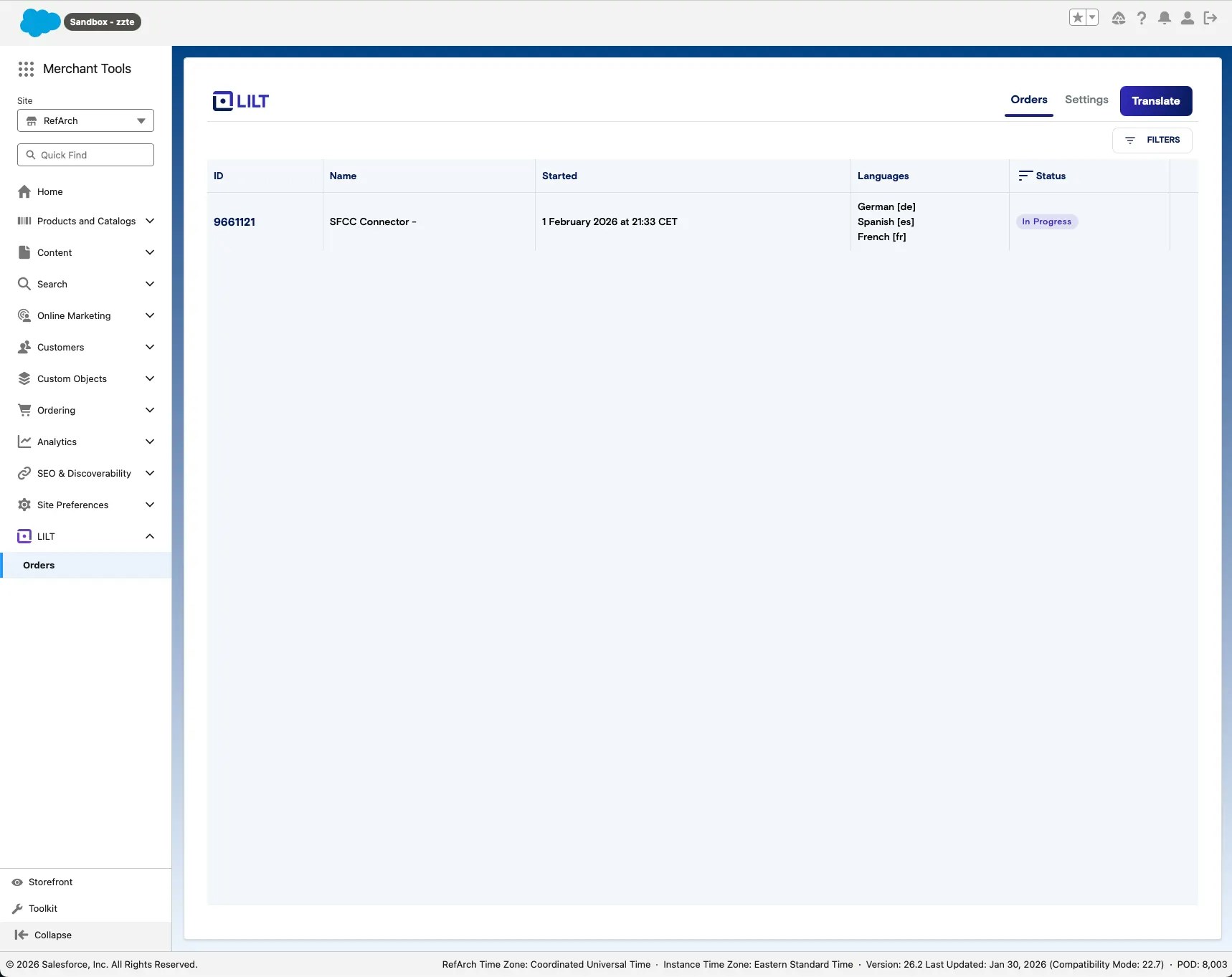Expand the Customers chevron
Screen dimensions: 1232x977
(150, 347)
